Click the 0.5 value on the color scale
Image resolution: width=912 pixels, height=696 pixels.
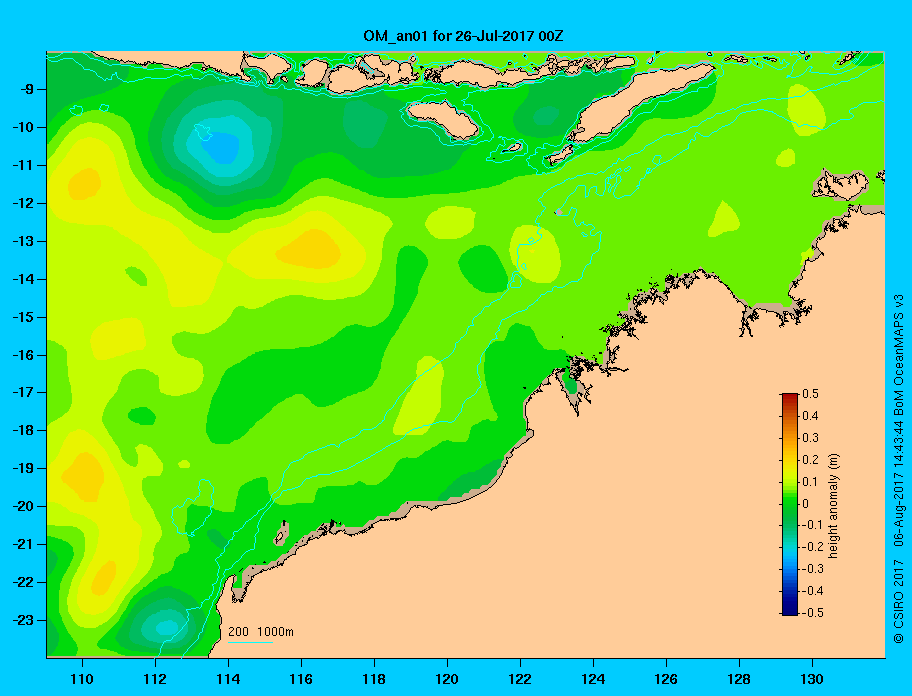tap(811, 394)
